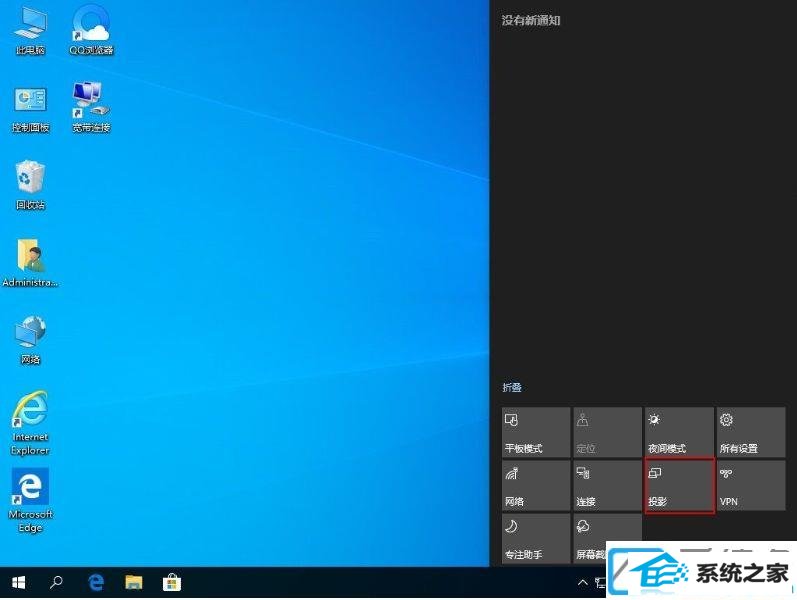Select the 宽带连接 desktop shortcut

click(x=91, y=108)
